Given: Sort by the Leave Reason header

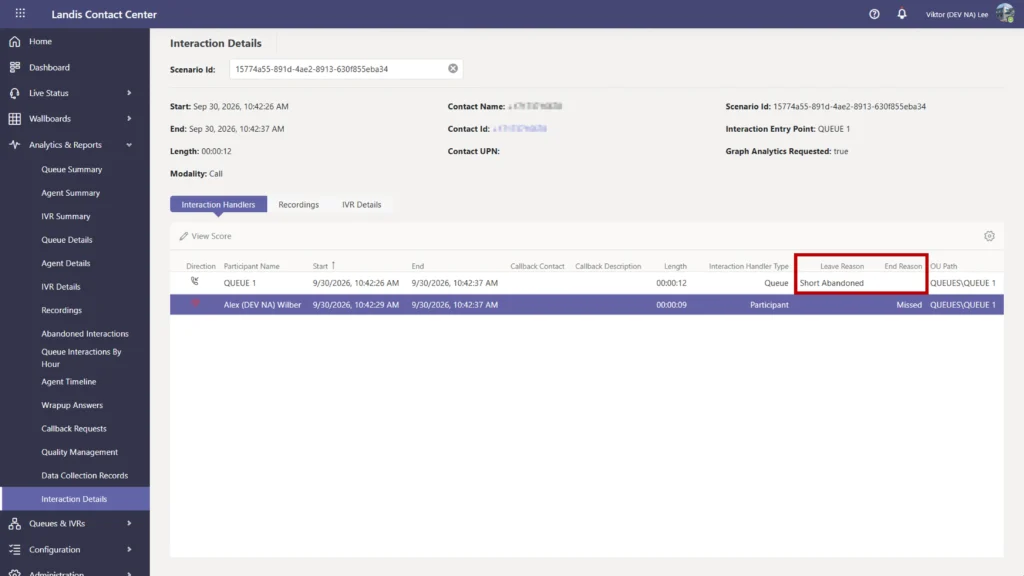Looking at the screenshot, I should click(842, 266).
